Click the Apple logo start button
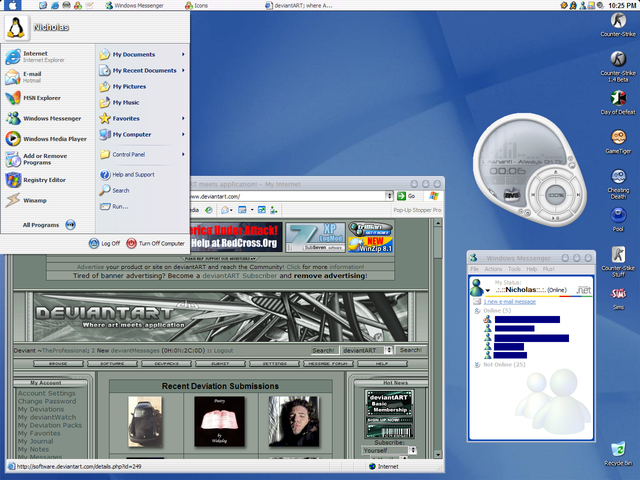The width and height of the screenshot is (640, 480). [12, 5]
